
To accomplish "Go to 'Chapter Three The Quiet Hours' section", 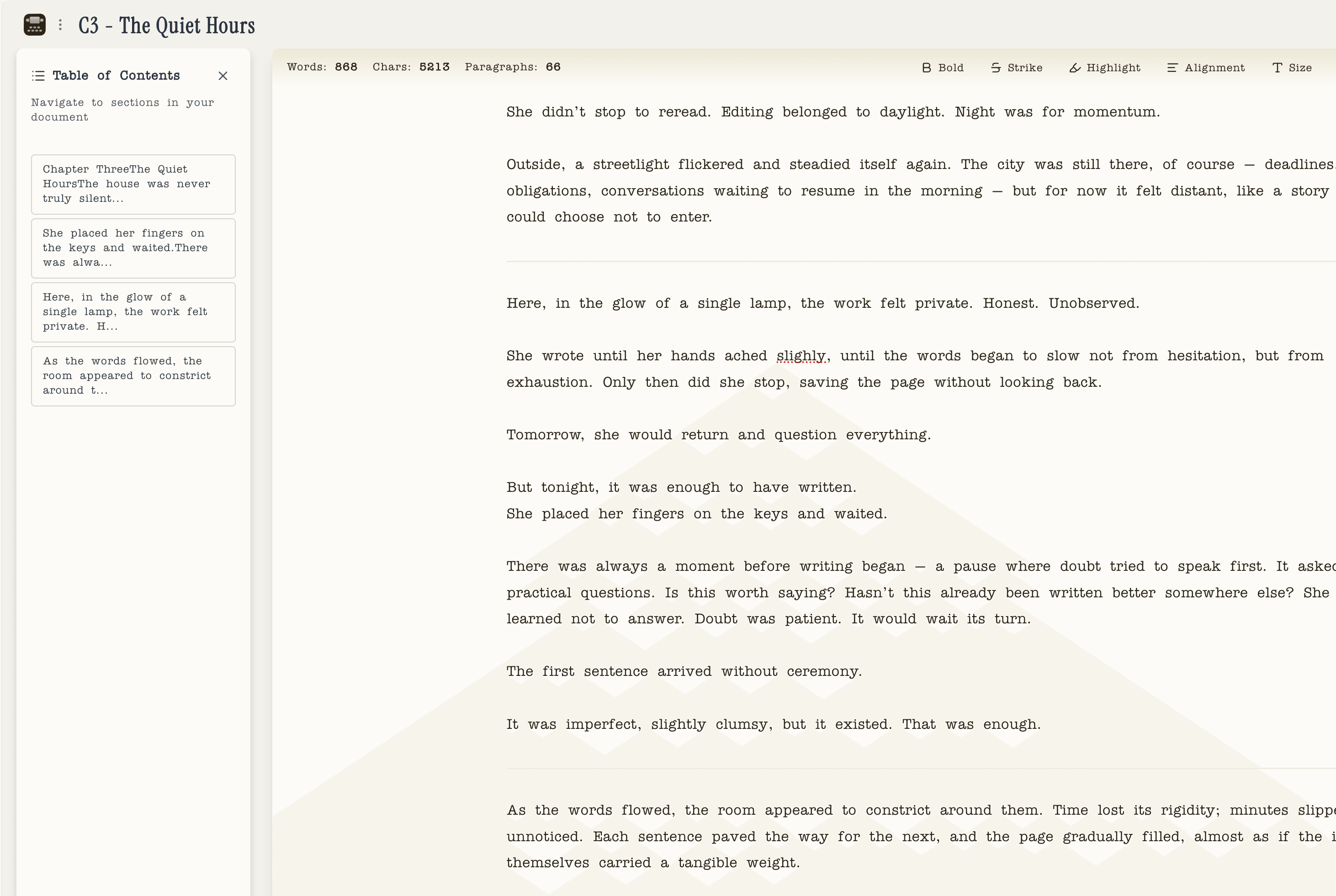I will (x=133, y=184).
